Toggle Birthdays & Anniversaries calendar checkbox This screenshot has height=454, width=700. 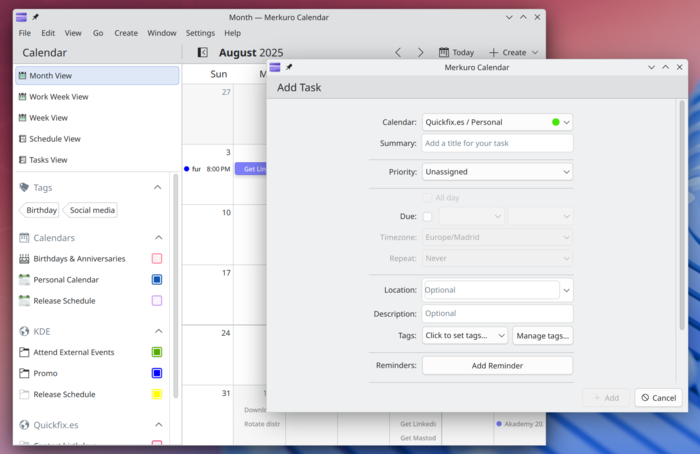157,258
